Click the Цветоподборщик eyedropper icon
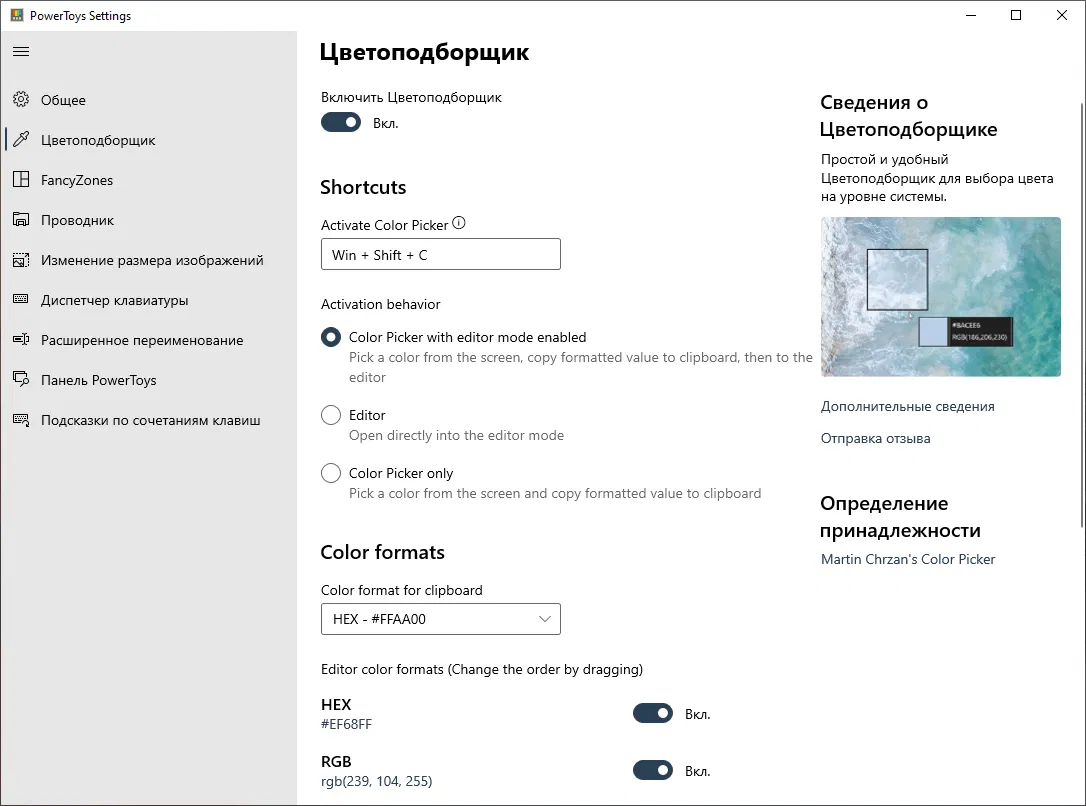This screenshot has width=1086, height=806. [x=21, y=140]
